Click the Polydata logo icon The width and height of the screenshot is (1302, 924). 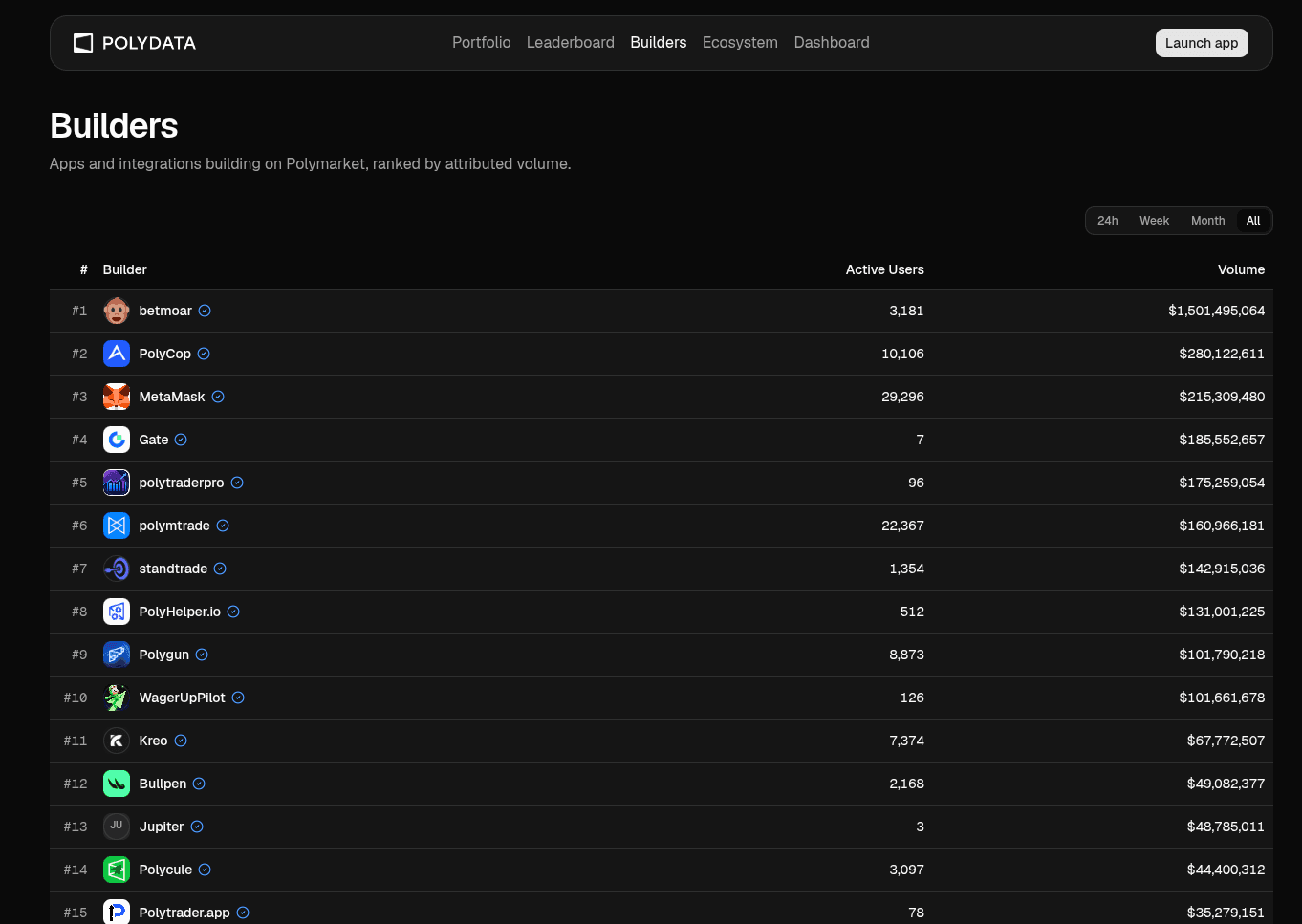[83, 43]
